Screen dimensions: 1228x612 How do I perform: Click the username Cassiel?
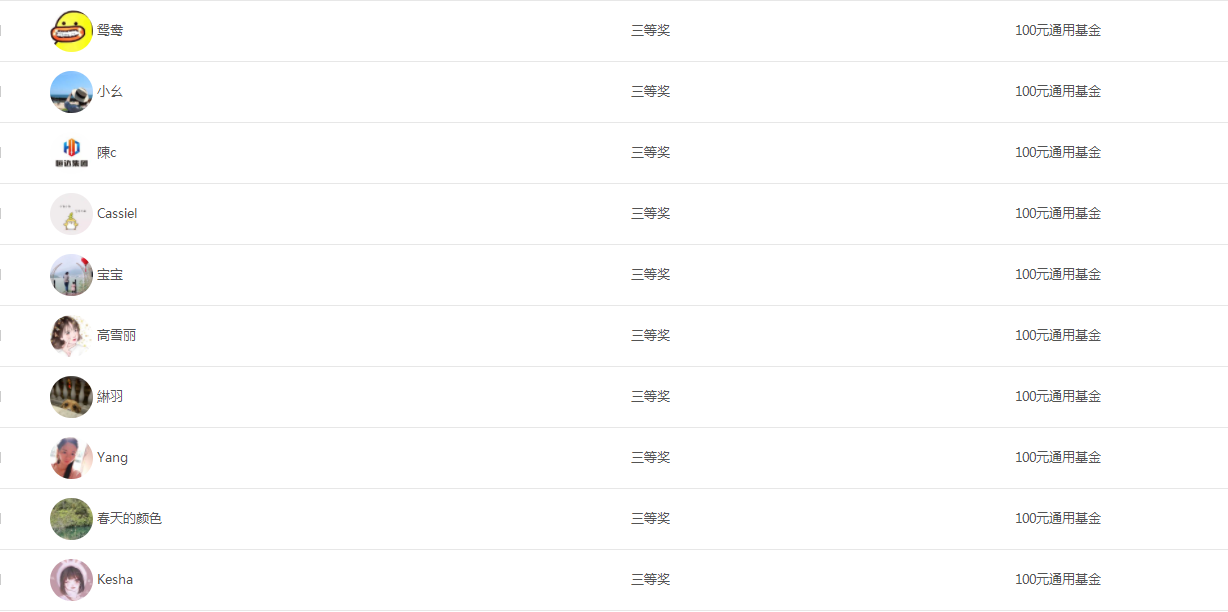117,214
